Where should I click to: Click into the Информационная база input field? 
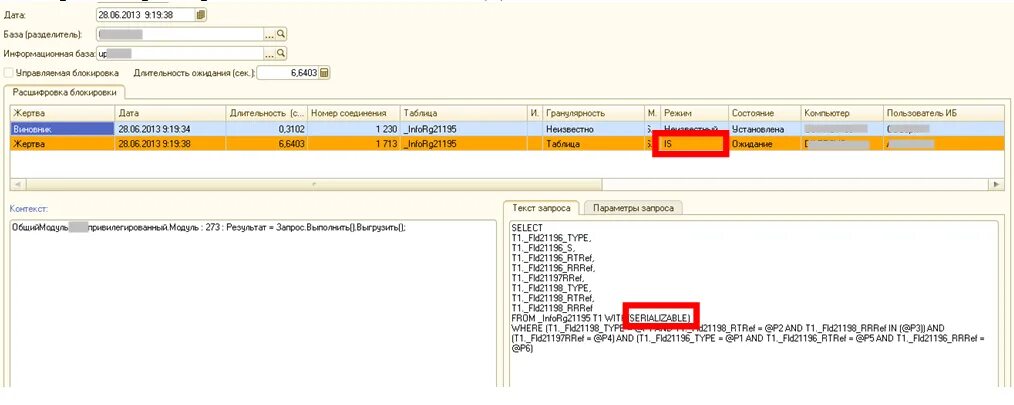coord(180,54)
